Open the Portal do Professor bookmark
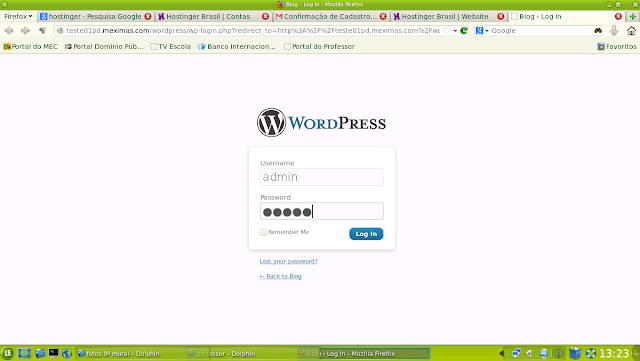640x361 pixels. [x=319, y=47]
